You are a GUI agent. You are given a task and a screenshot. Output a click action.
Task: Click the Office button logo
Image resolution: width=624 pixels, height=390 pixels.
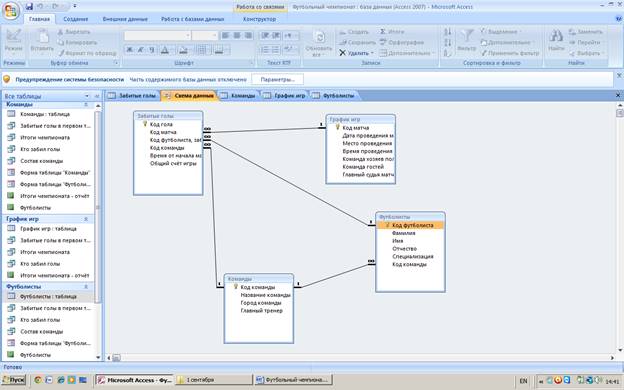[11, 11]
